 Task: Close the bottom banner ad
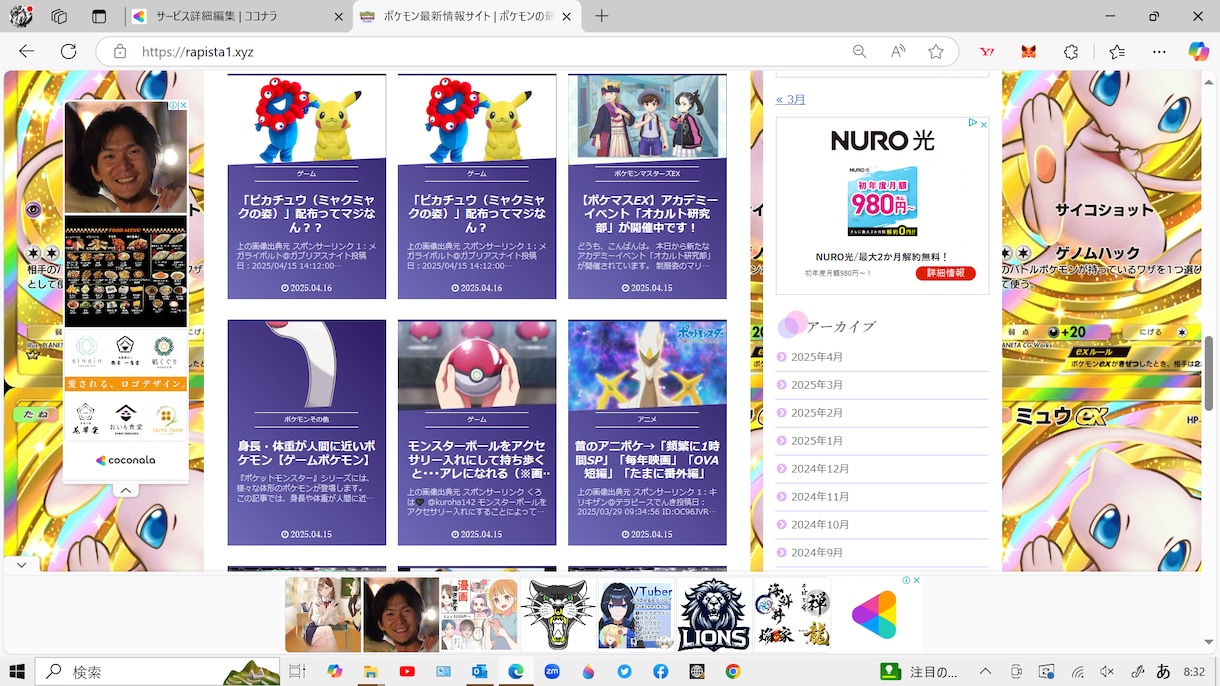pos(916,580)
